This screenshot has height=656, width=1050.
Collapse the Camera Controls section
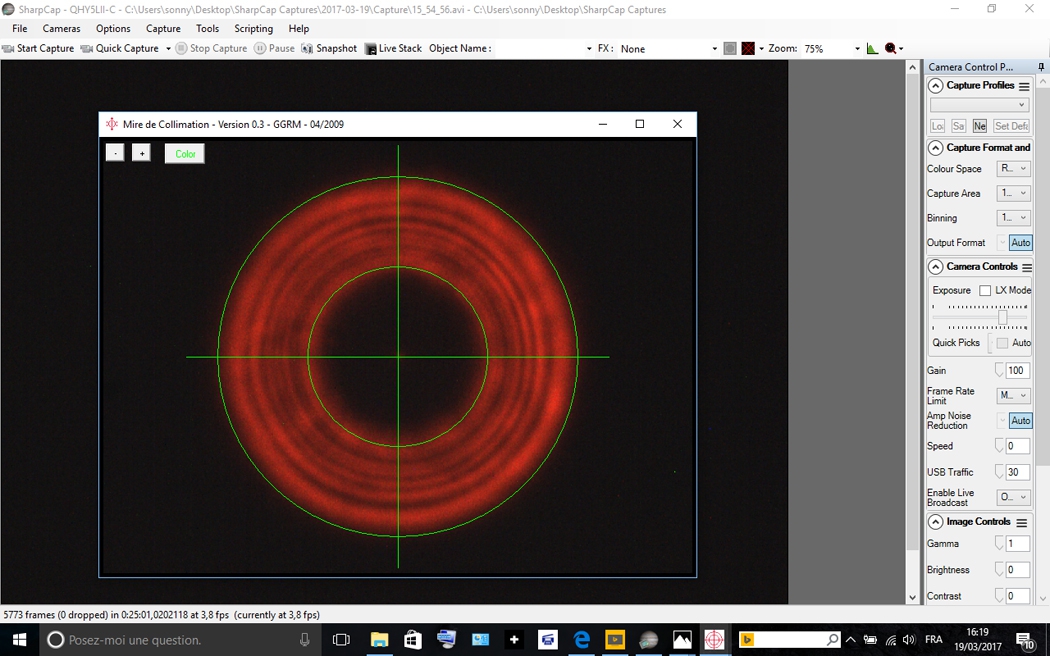[x=935, y=267]
